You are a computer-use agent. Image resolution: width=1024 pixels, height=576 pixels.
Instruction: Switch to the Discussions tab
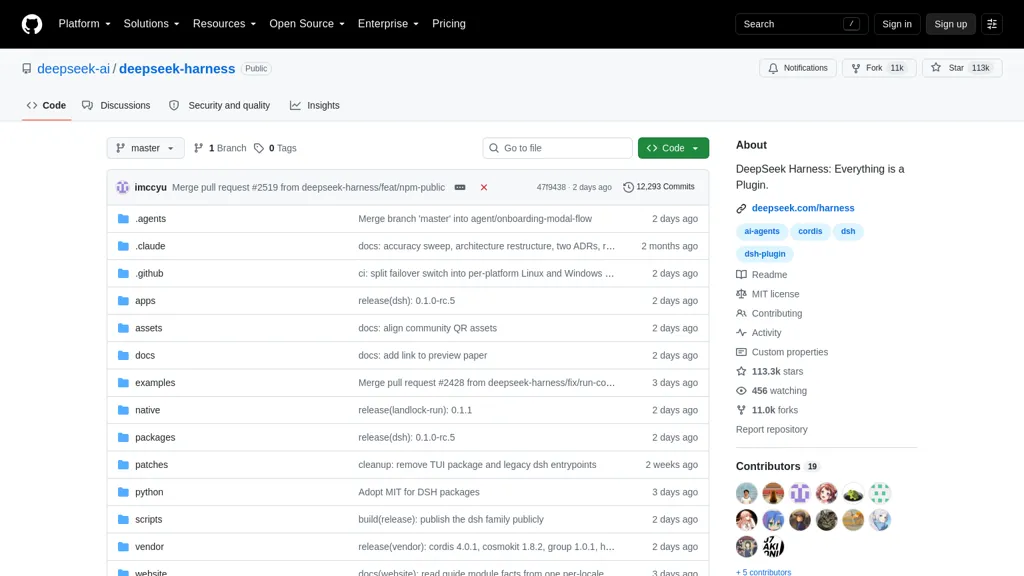116,105
